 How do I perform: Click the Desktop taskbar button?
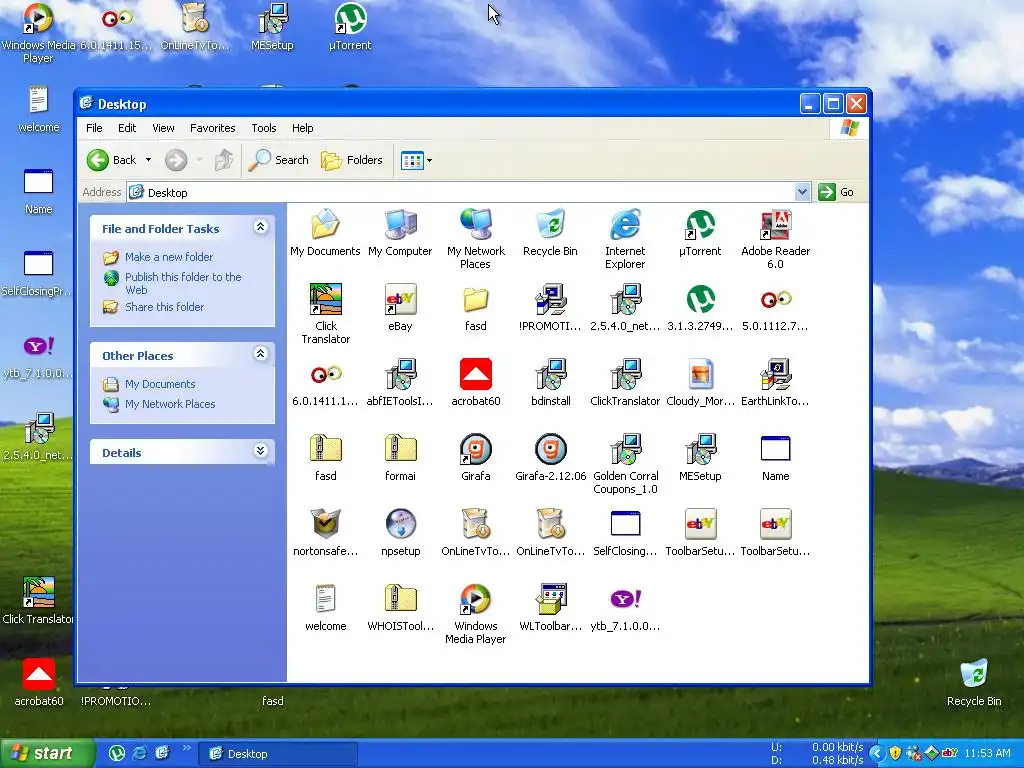278,754
